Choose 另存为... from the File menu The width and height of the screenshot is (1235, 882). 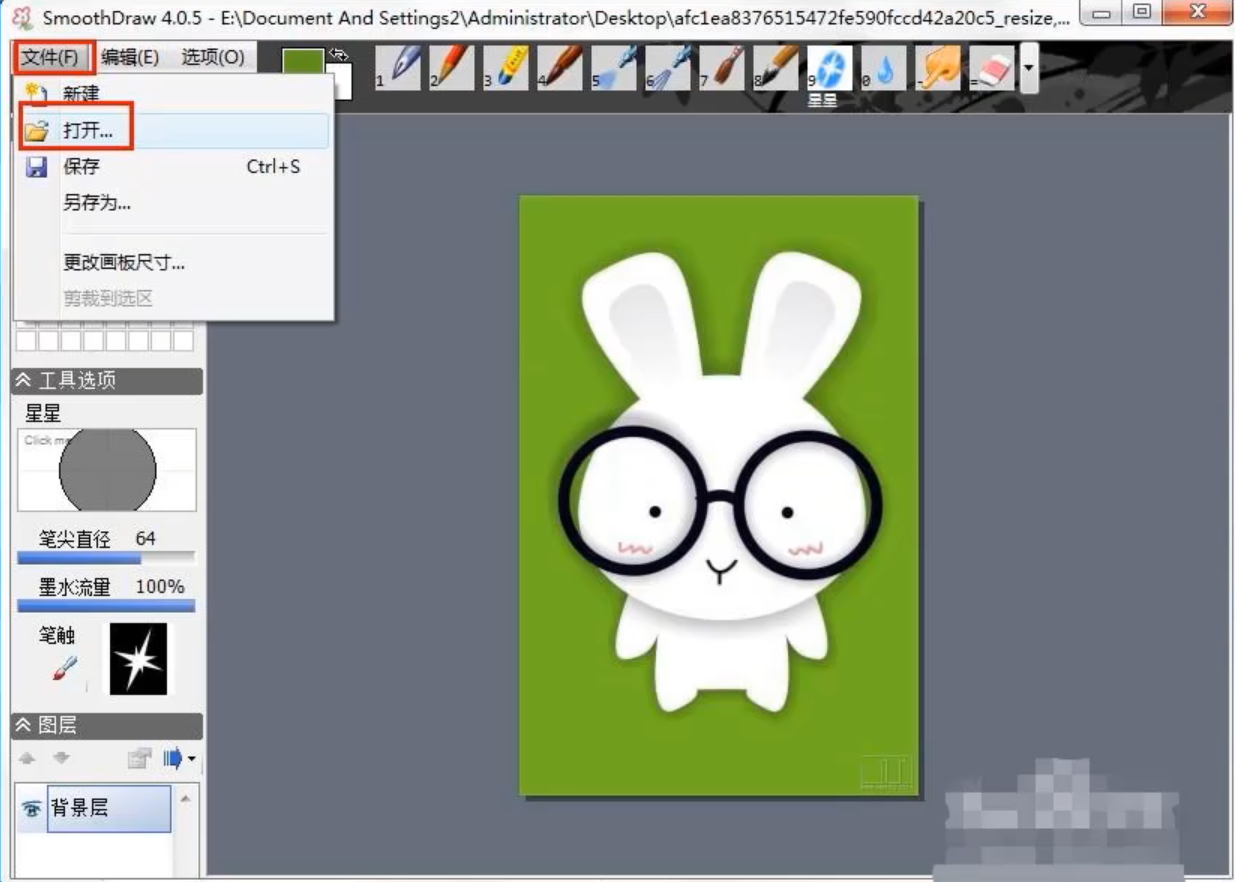point(97,203)
